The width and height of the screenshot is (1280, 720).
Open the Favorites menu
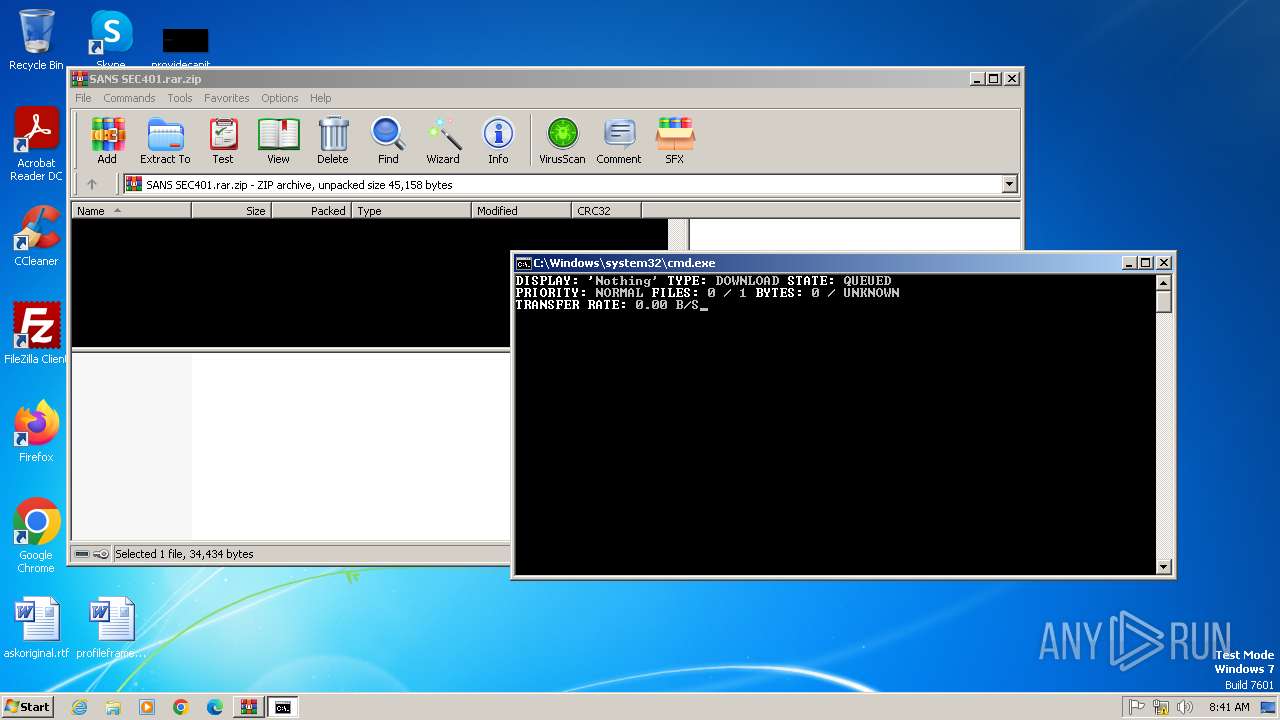[x=227, y=98]
